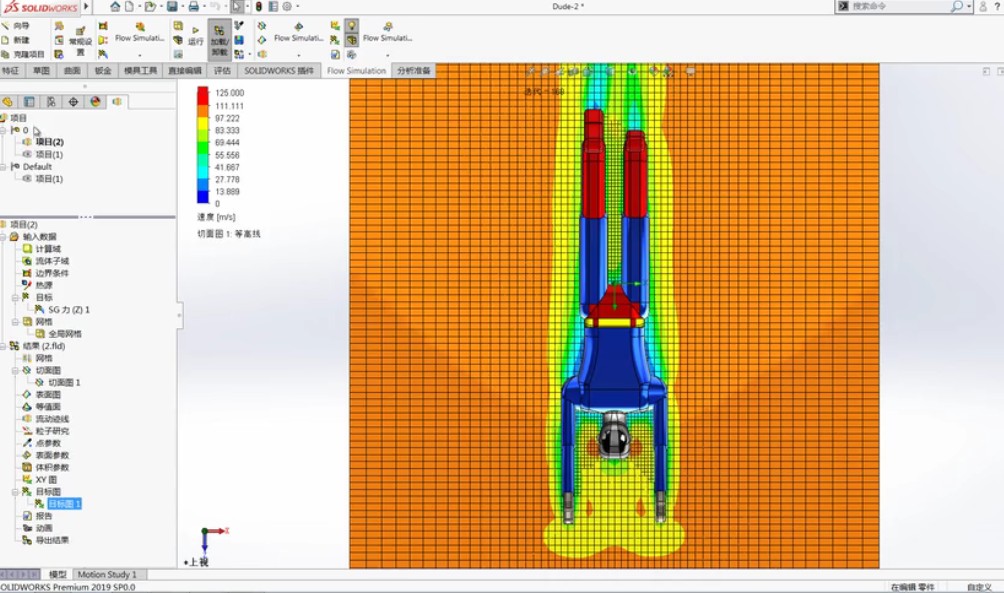Screen dimensions: 1004x593
Task: Click the 速度 [m/s] legend label
Action: [216, 218]
